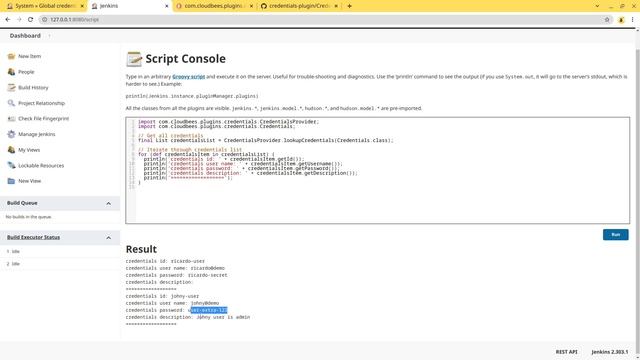Click the 'credentials id: ricardo-user' result line

click(x=165, y=261)
